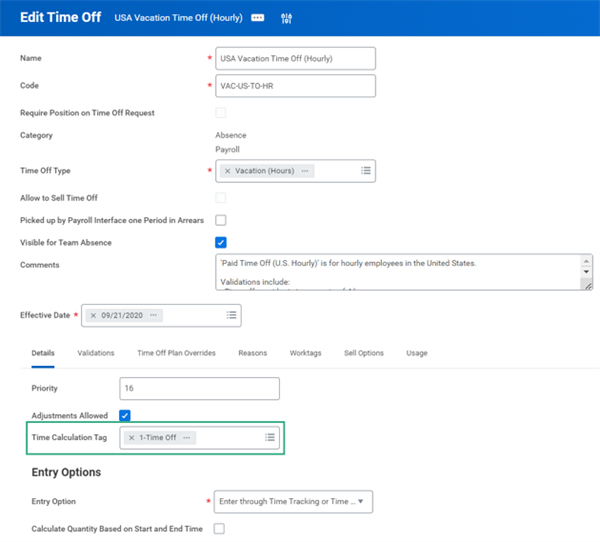600x542 pixels.
Task: Click the USA Vacation Time Off (Hourly) header link
Action: [x=178, y=18]
